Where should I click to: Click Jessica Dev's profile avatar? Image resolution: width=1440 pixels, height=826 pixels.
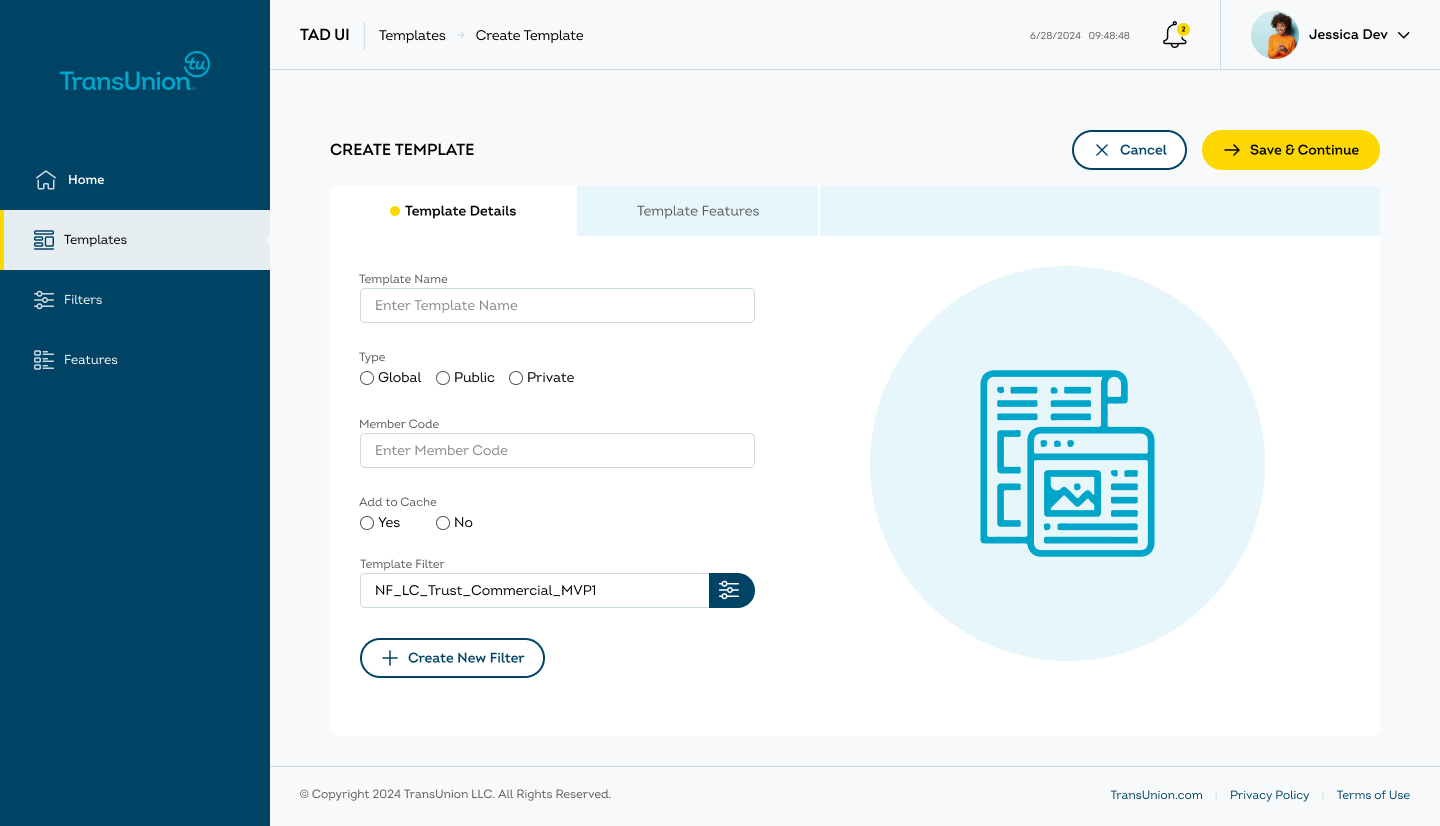click(1274, 35)
